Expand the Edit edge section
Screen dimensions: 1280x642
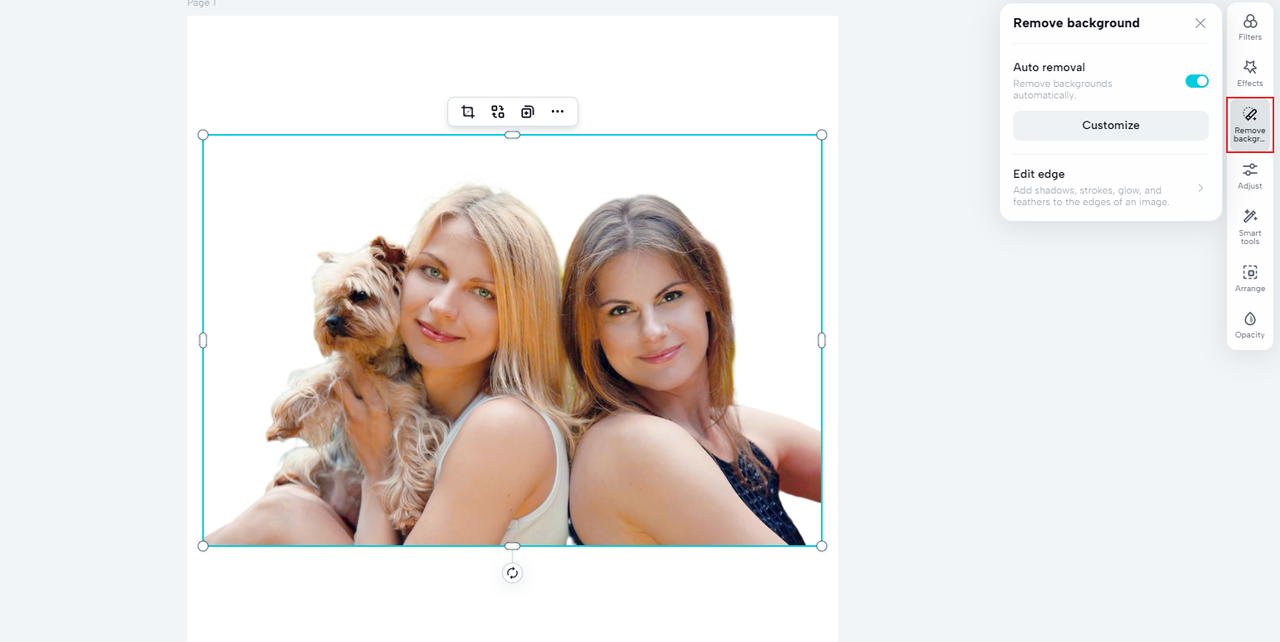point(1110,187)
